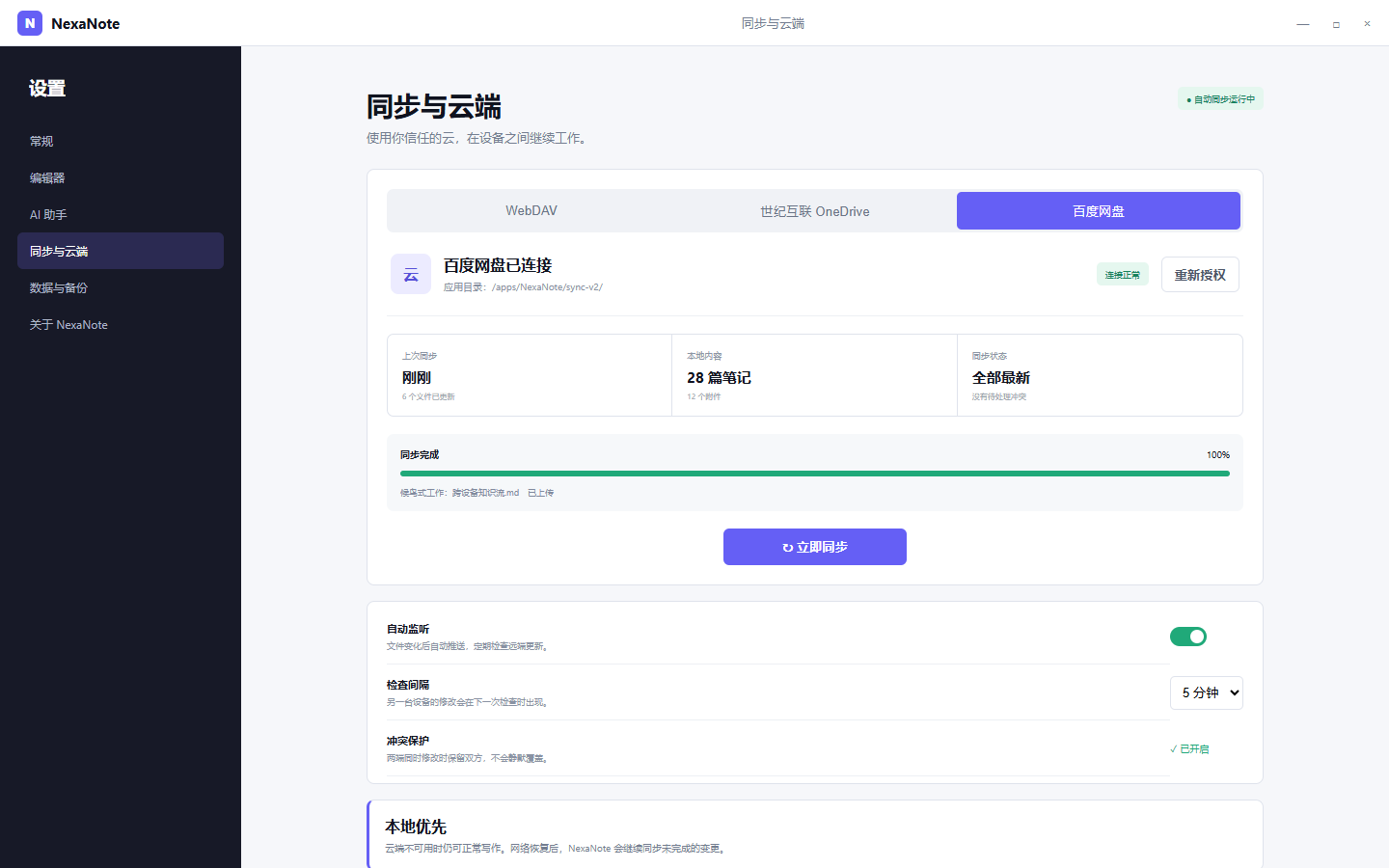Click the 立即同步 button
The height and width of the screenshot is (868, 1389).
click(x=815, y=547)
